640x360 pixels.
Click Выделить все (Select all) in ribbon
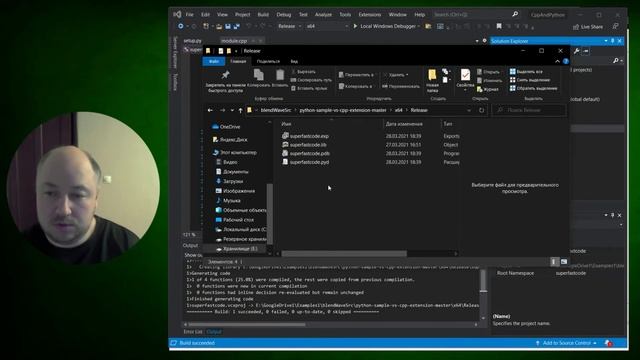[526, 71]
